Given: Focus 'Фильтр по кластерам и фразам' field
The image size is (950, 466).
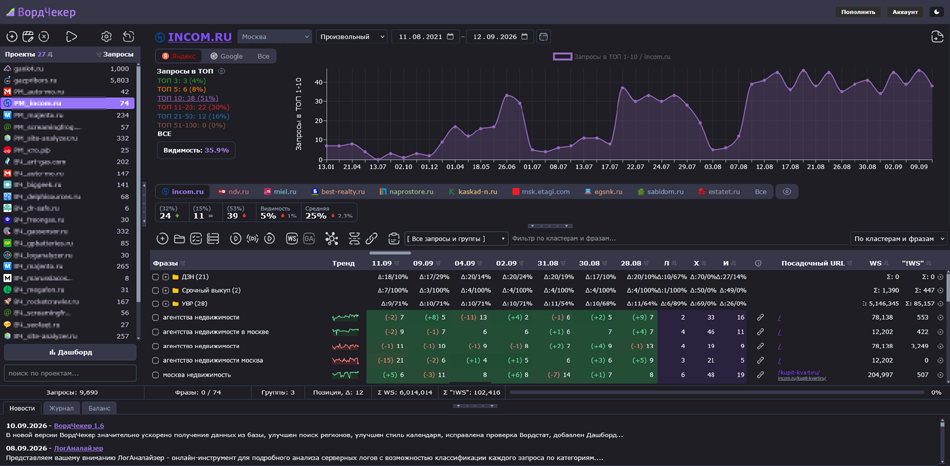Looking at the screenshot, I should tap(677, 239).
